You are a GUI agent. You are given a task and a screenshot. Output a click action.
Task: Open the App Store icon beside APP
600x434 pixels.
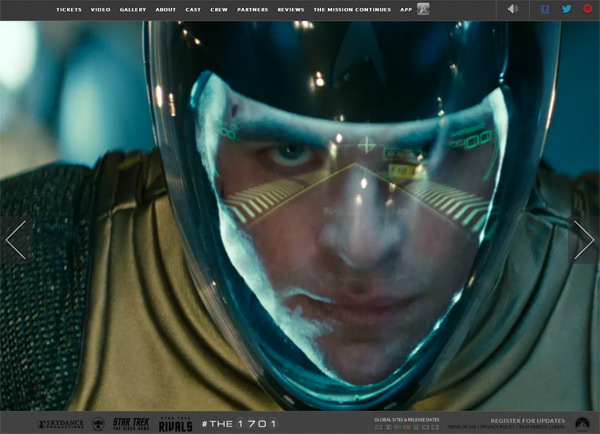(423, 9)
